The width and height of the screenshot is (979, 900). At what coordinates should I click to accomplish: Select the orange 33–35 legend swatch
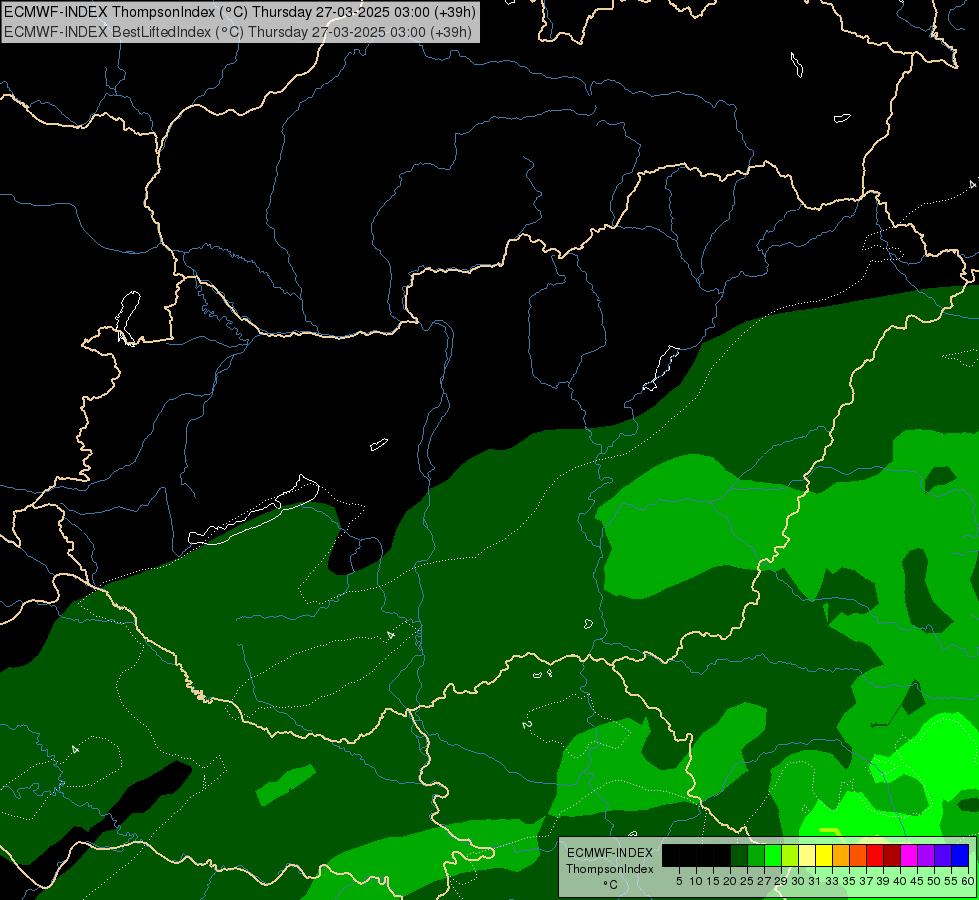pos(841,855)
